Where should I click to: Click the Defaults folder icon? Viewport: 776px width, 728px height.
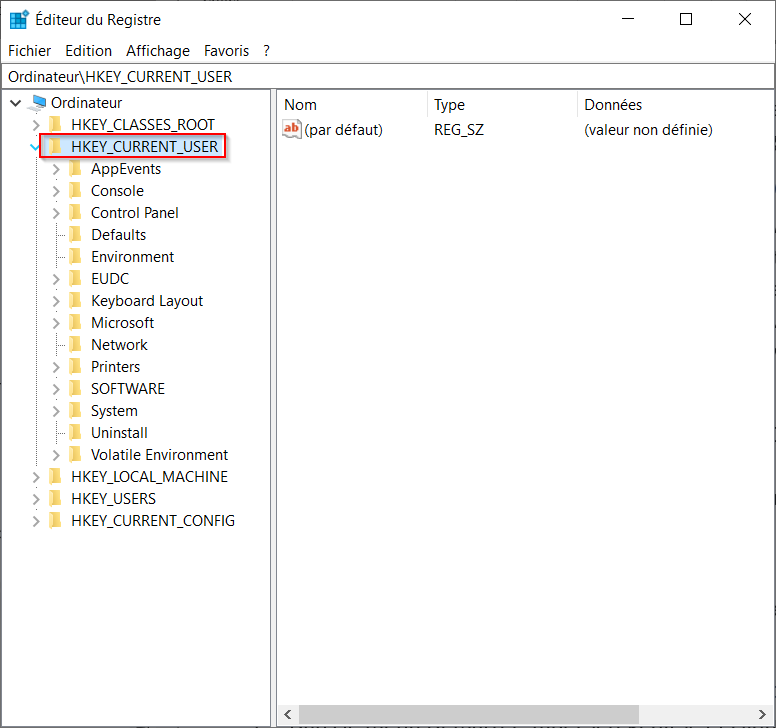[75, 235]
